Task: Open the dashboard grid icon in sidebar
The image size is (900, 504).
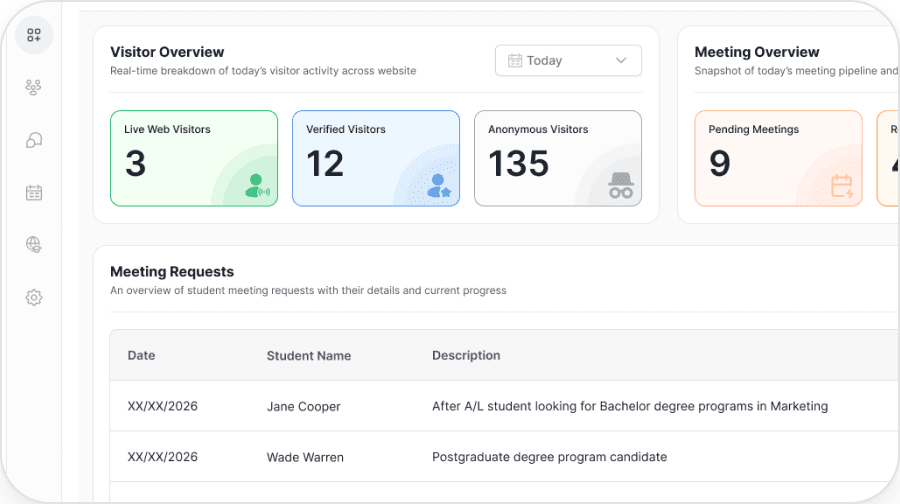Action: pos(34,35)
